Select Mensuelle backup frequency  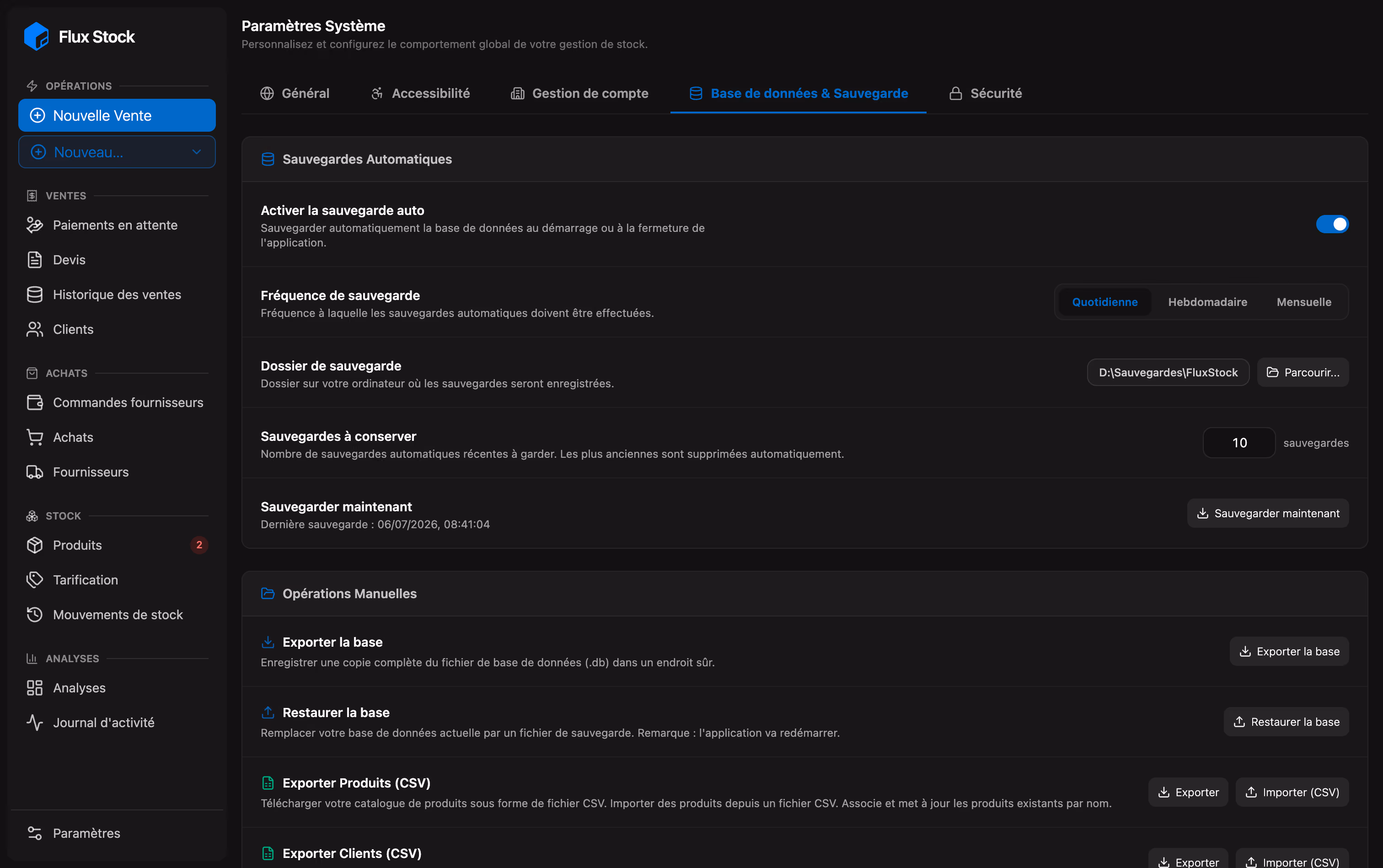tap(1304, 302)
